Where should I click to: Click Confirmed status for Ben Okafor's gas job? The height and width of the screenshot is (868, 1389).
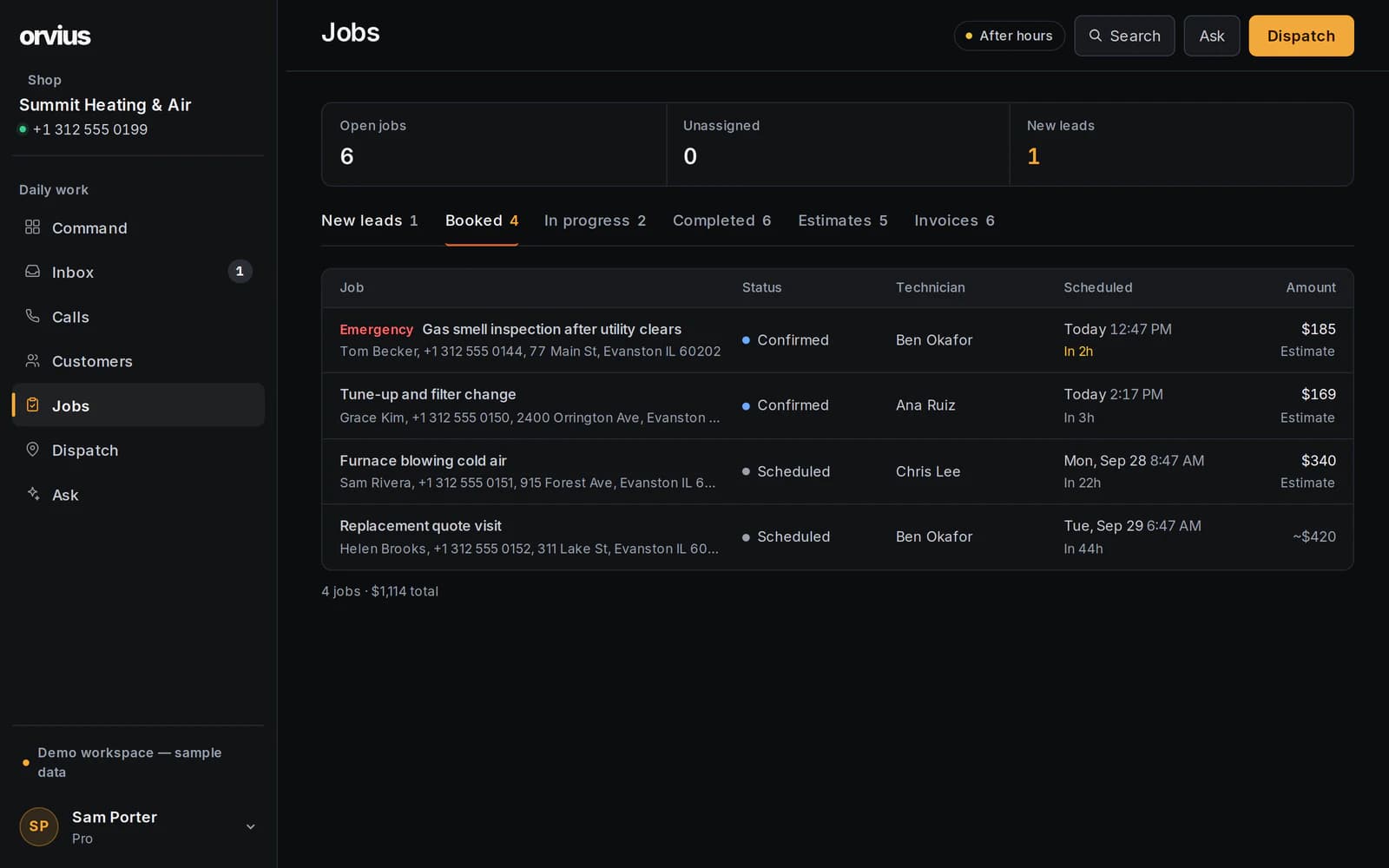point(785,339)
